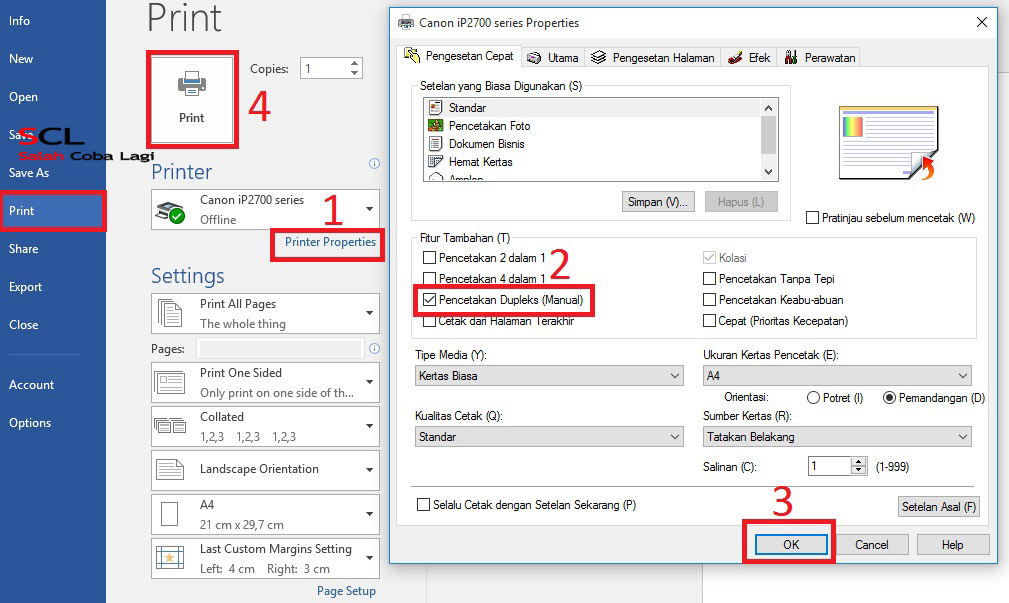Open the Page Setup link
Screen dimensions: 1009x603
(x=346, y=591)
